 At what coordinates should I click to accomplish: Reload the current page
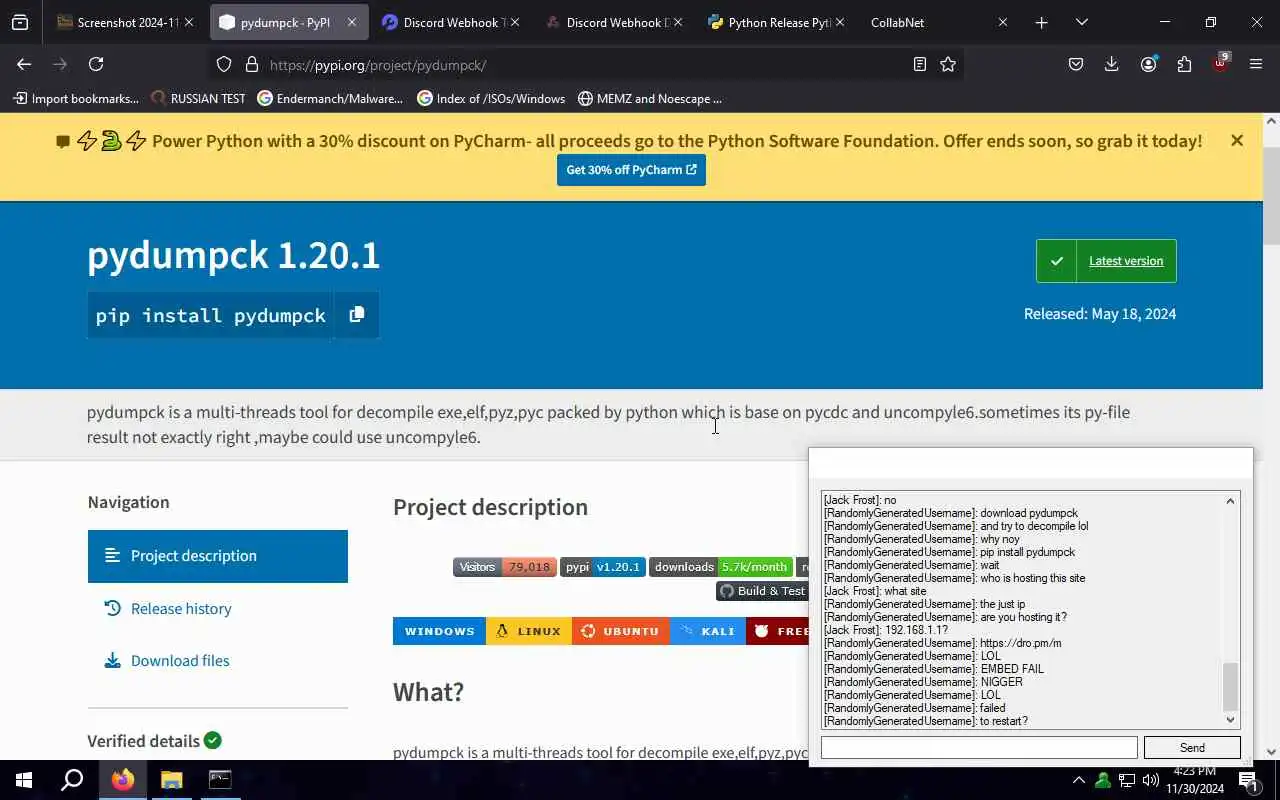click(96, 64)
